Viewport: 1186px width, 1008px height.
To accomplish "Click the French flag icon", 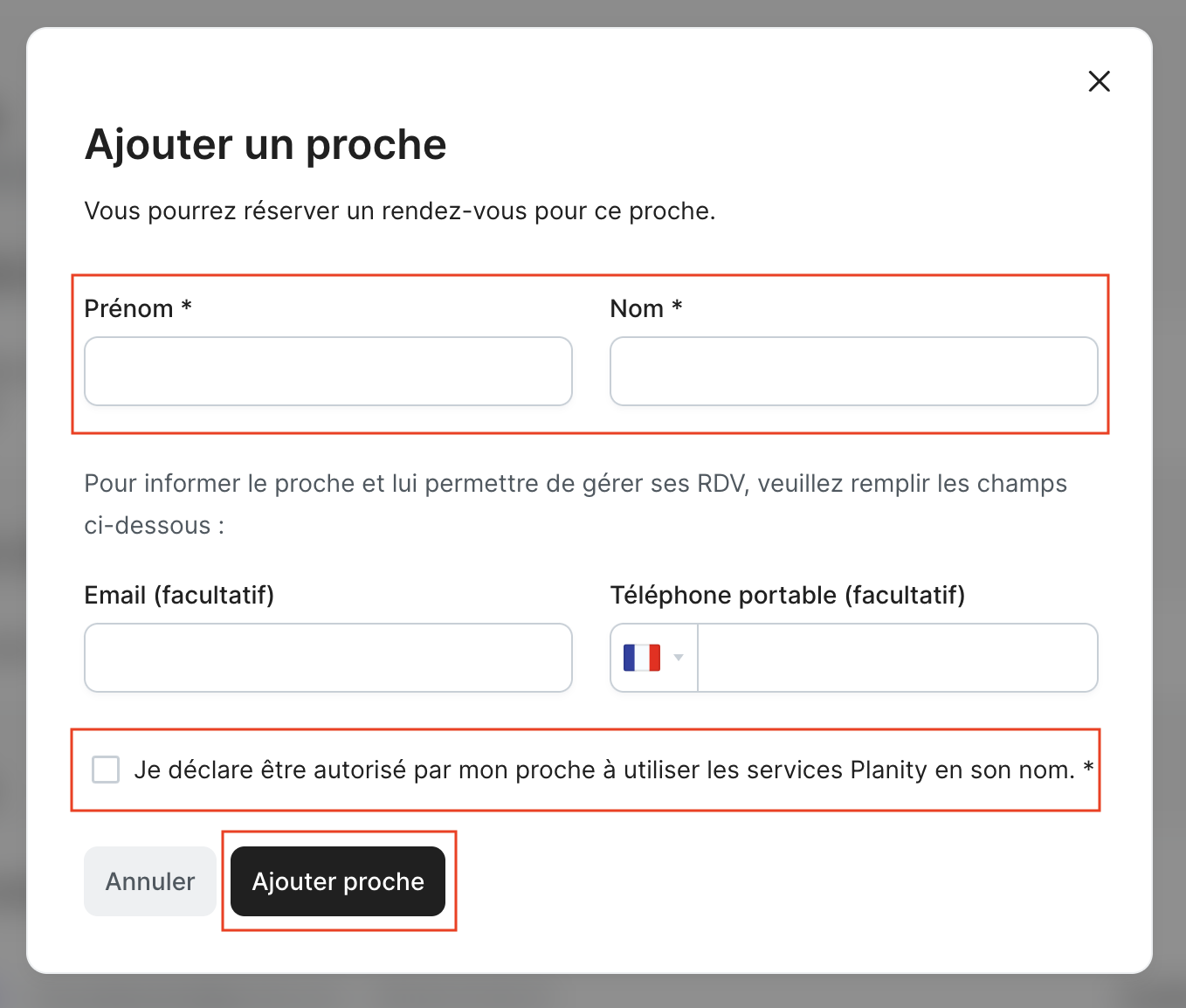I will pyautogui.click(x=641, y=658).
